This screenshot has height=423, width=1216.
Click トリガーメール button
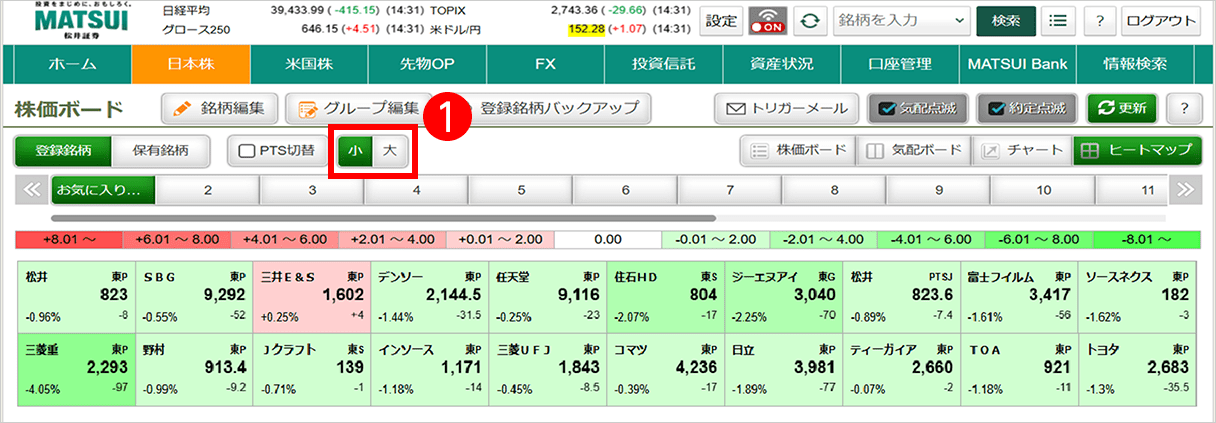pyautogui.click(x=786, y=107)
